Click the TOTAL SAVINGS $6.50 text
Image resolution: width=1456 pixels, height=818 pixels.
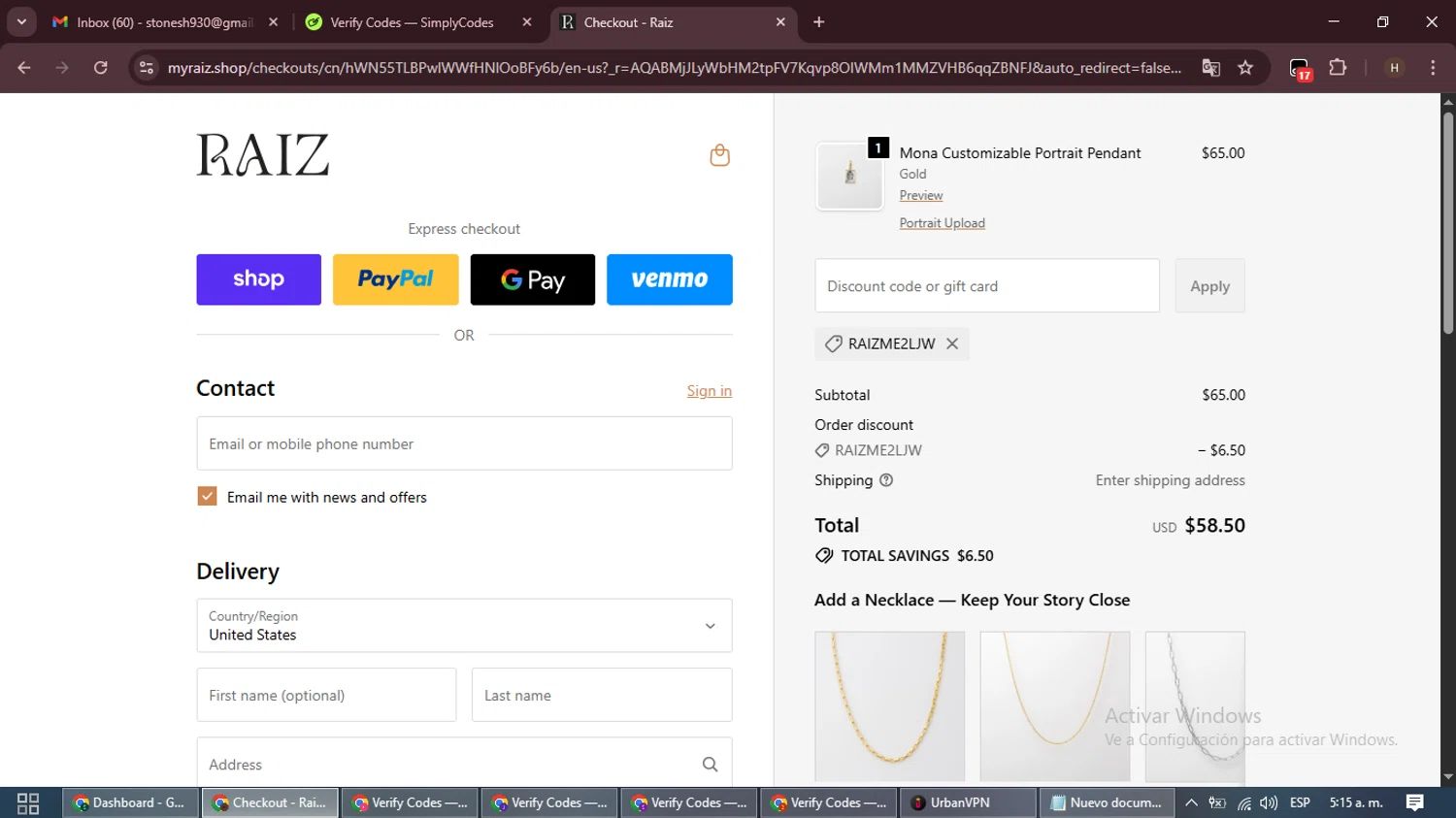(917, 556)
